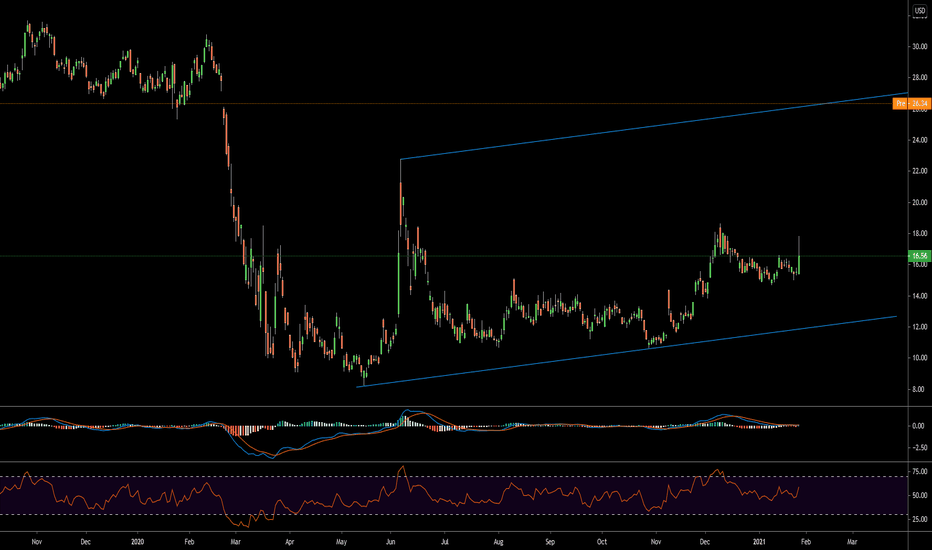Click the 30.00 price axis label
The width and height of the screenshot is (932, 550).
click(x=920, y=46)
